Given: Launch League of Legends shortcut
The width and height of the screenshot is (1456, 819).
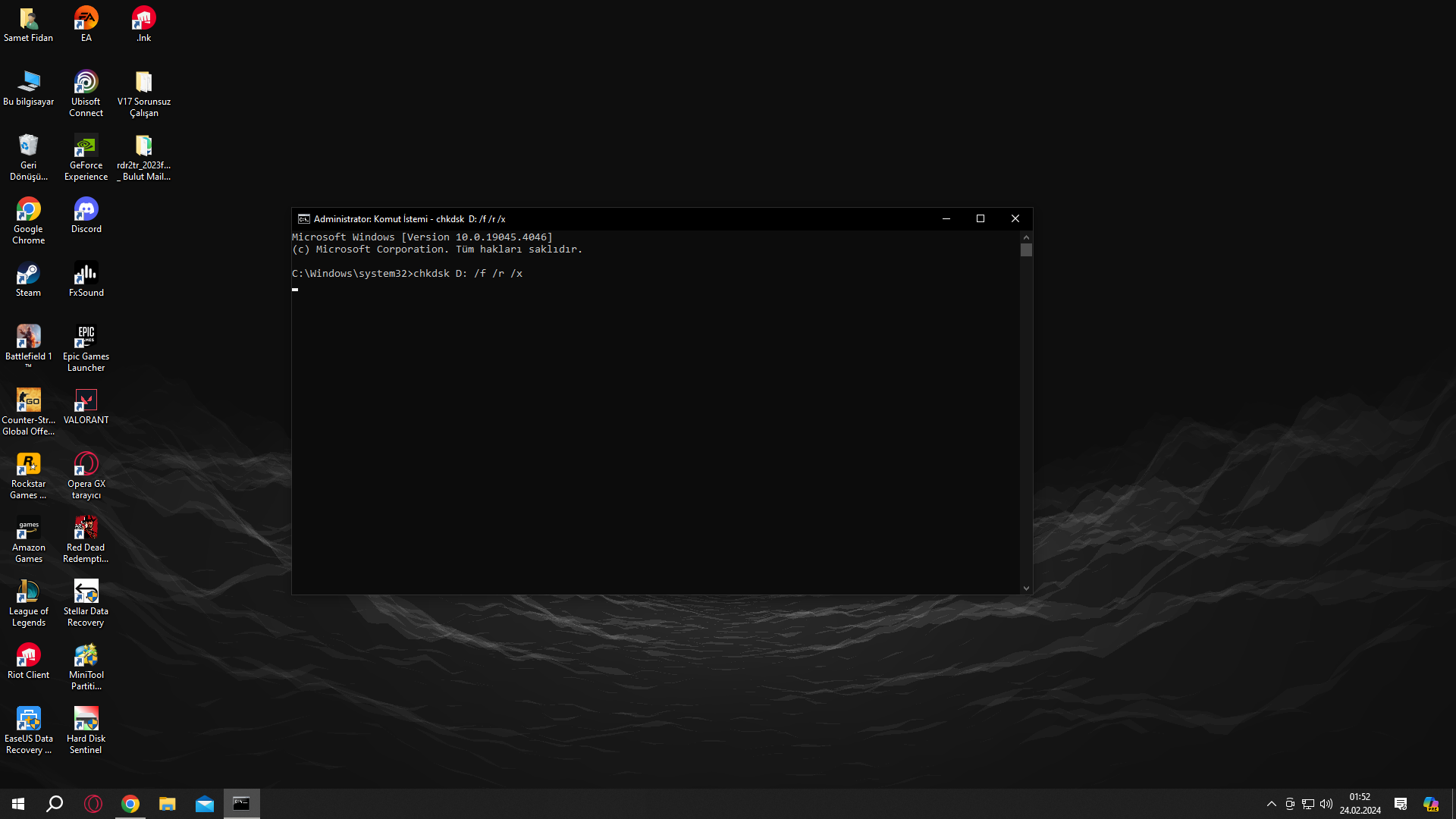Looking at the screenshot, I should (x=28, y=603).
